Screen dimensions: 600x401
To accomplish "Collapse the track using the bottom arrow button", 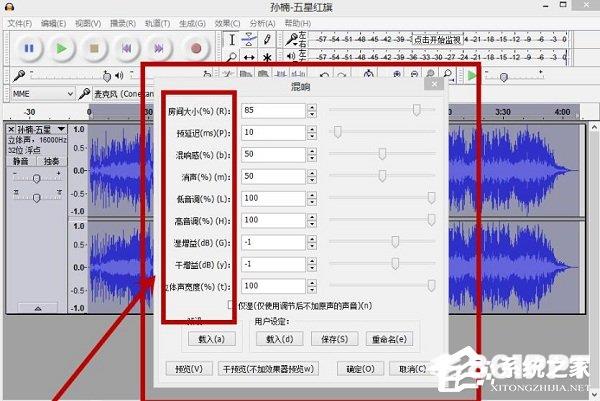I will [x=38, y=308].
